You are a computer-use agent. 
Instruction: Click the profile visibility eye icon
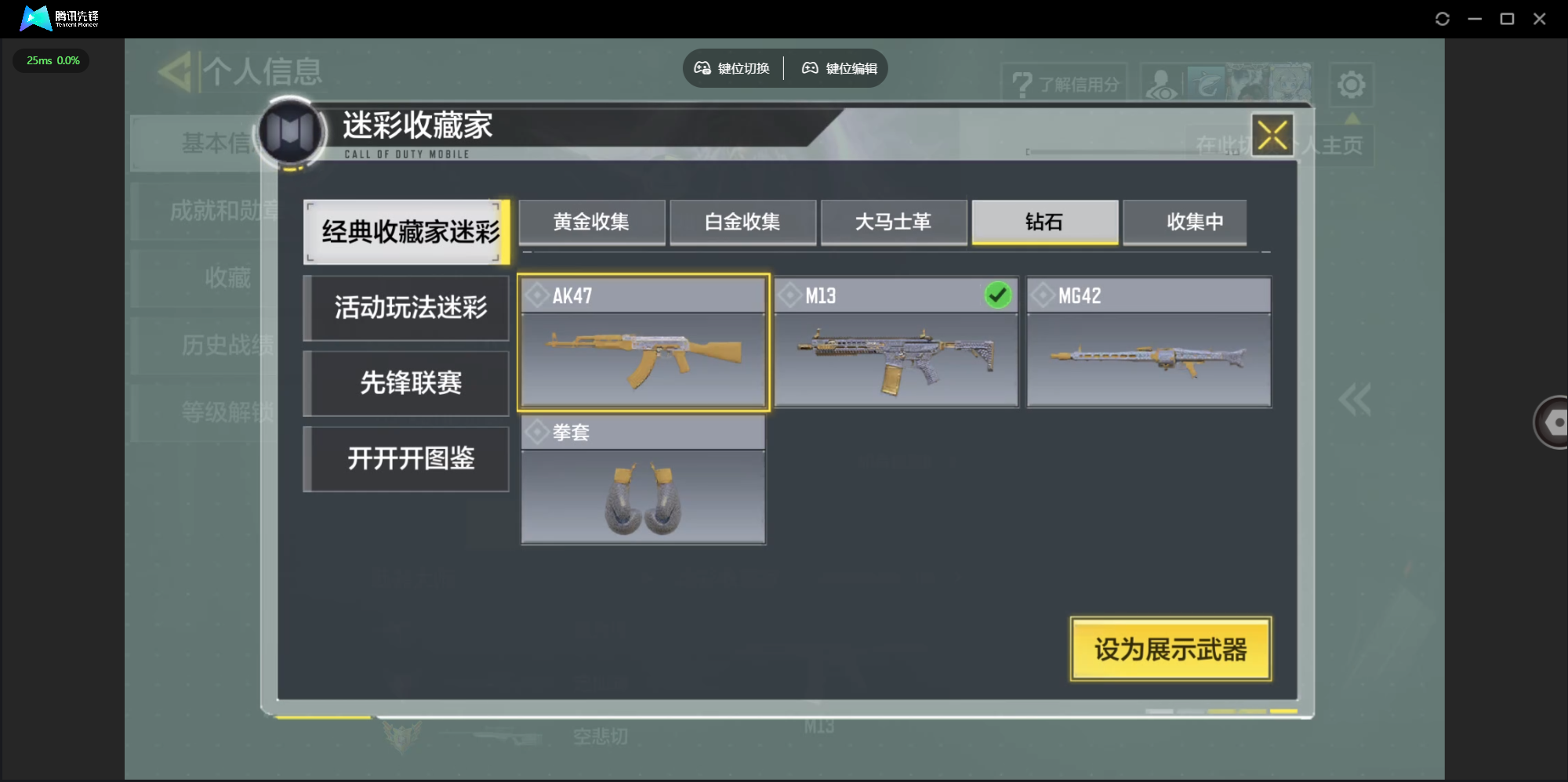(x=1161, y=84)
